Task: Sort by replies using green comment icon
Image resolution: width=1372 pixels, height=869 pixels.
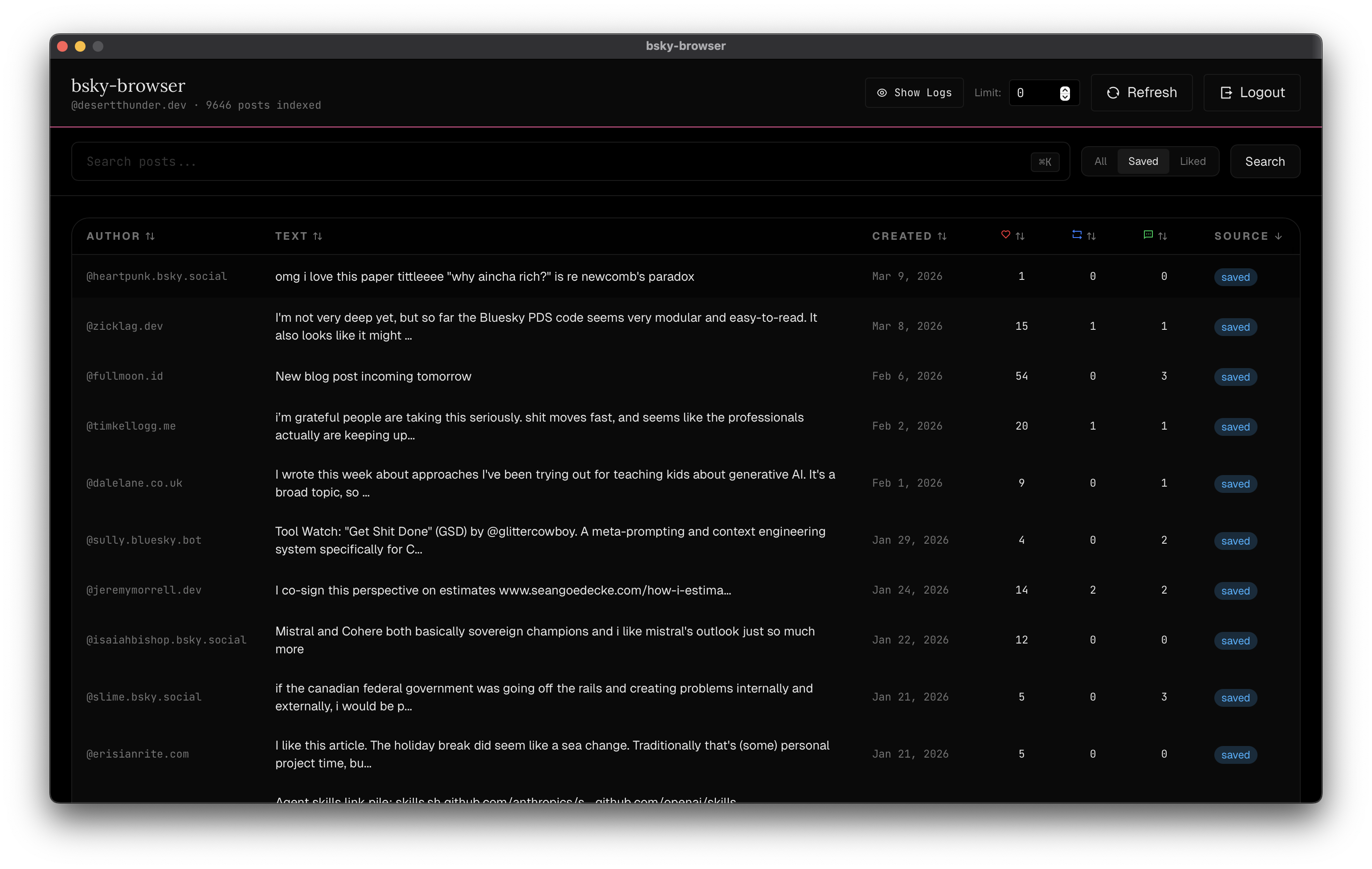Action: (x=1148, y=235)
